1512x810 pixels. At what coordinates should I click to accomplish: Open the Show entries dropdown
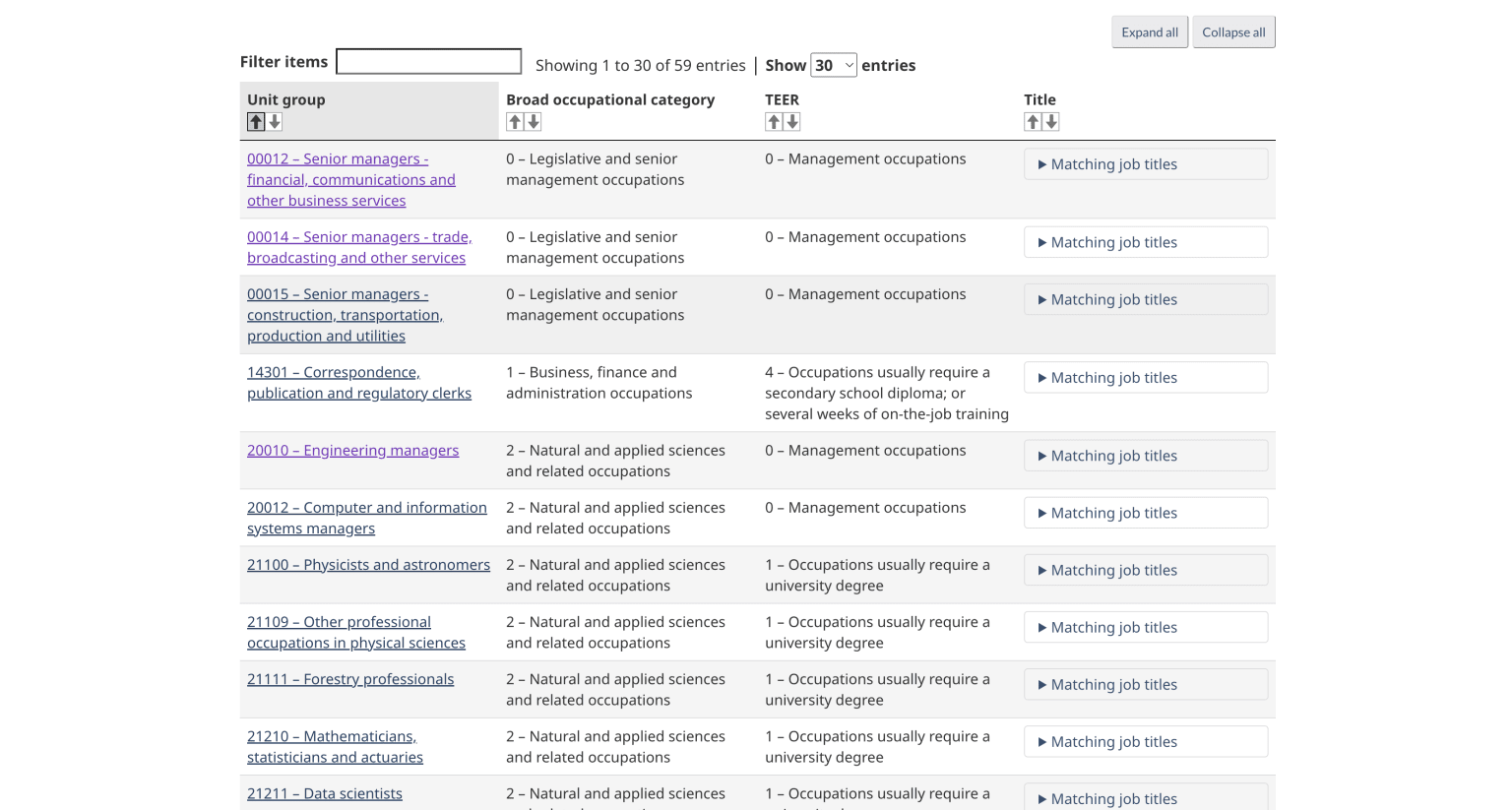coord(833,66)
